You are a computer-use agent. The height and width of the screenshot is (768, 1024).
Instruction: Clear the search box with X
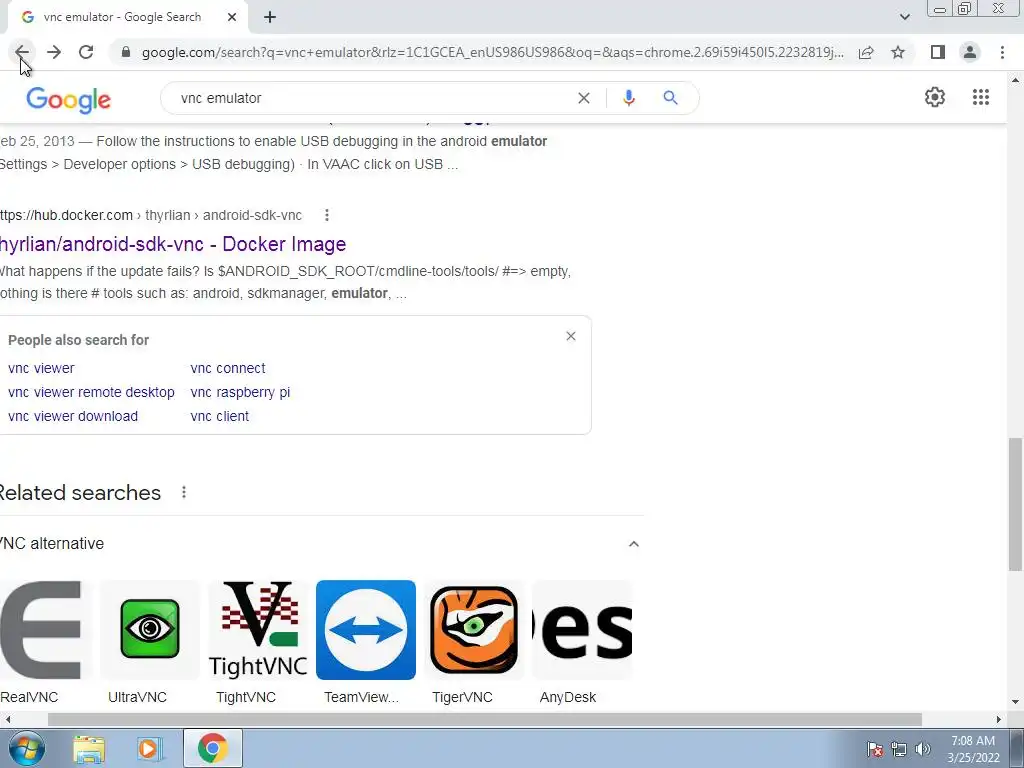tap(584, 98)
